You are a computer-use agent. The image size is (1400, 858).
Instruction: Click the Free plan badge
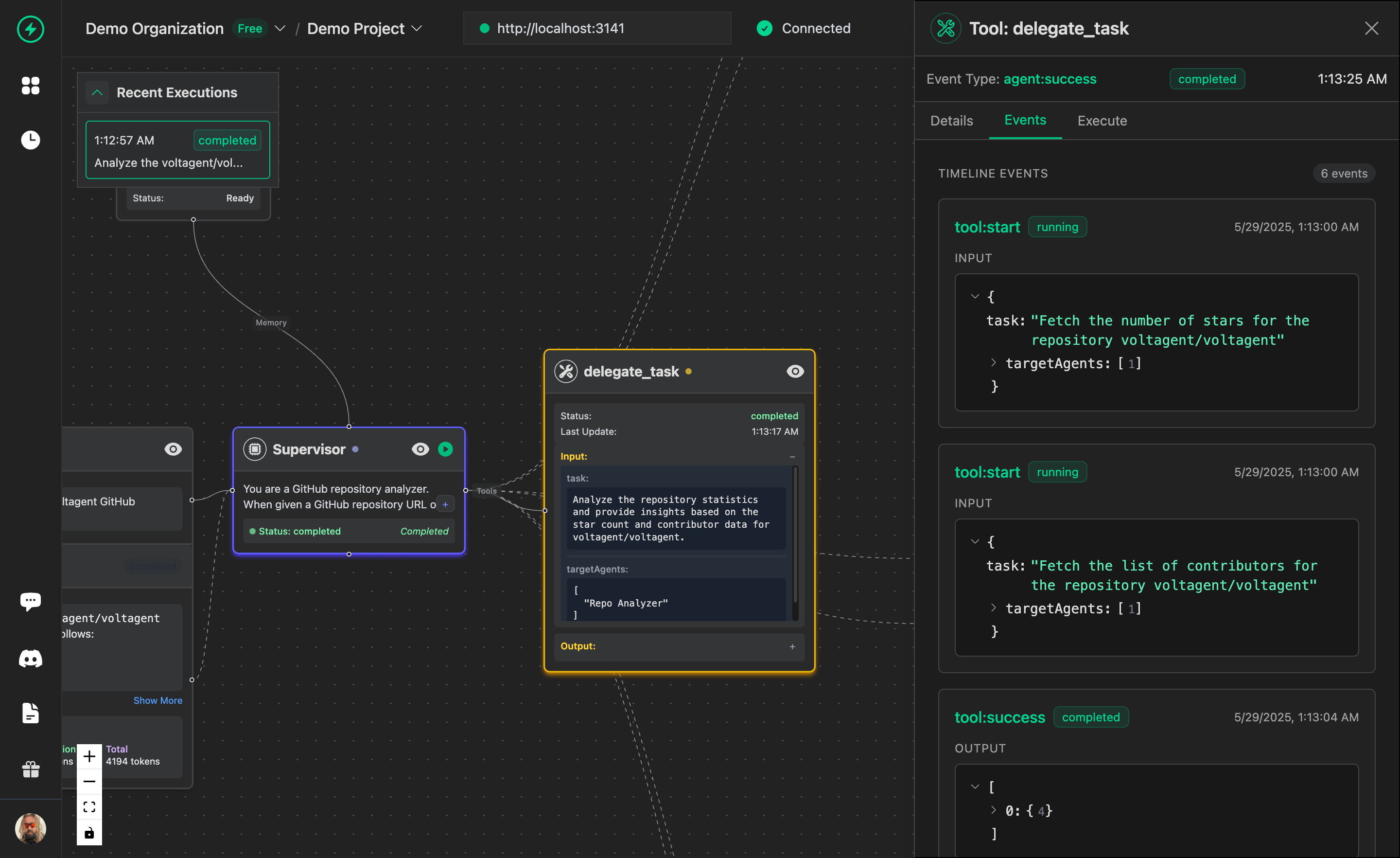[x=250, y=28]
